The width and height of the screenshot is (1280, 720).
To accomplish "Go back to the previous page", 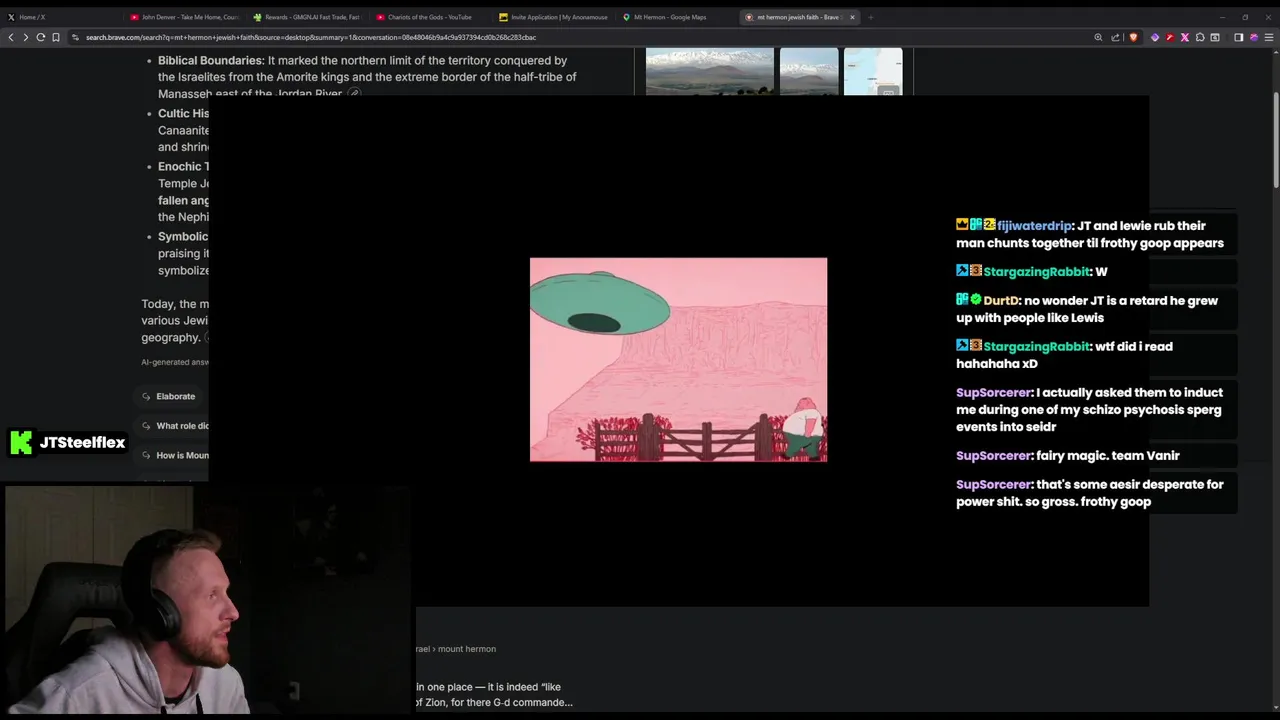I will (x=11, y=37).
